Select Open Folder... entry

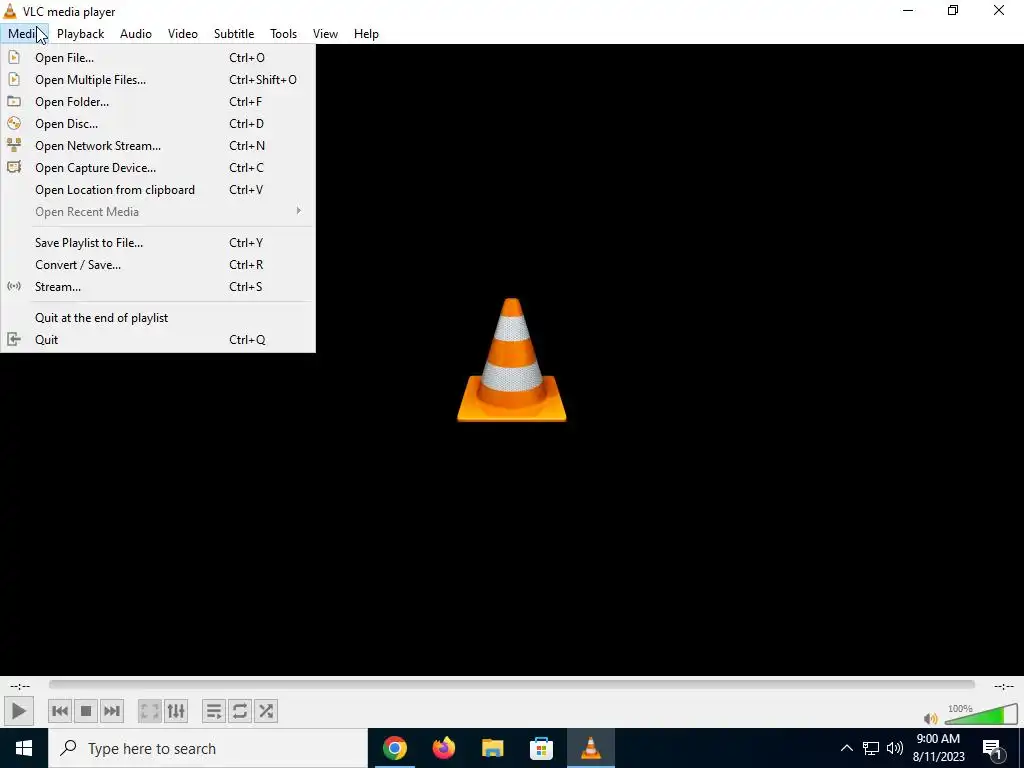(157, 102)
